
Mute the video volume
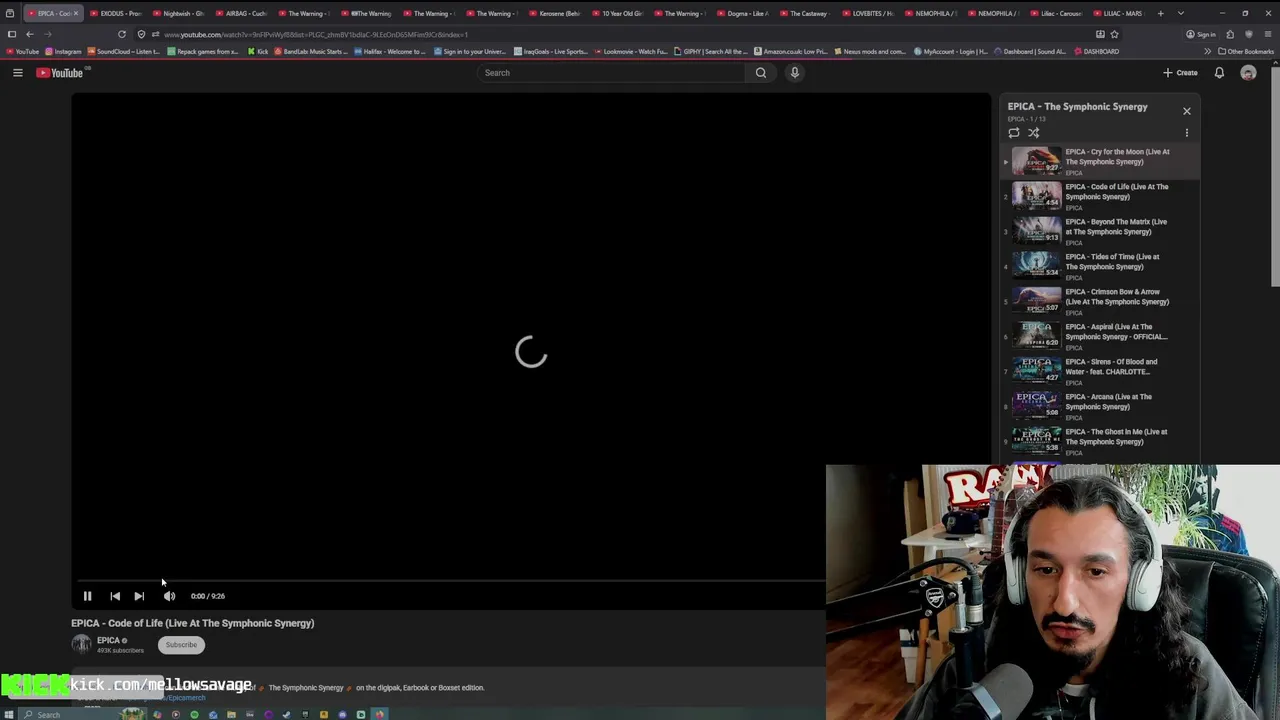(169, 596)
